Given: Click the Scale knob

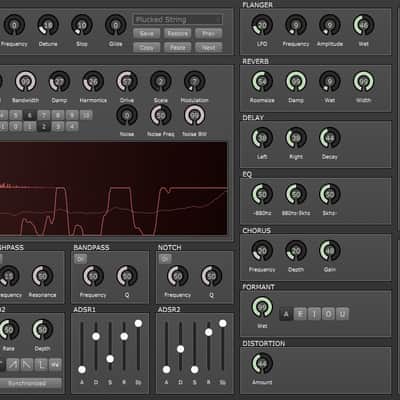Looking at the screenshot, I should tap(161, 81).
